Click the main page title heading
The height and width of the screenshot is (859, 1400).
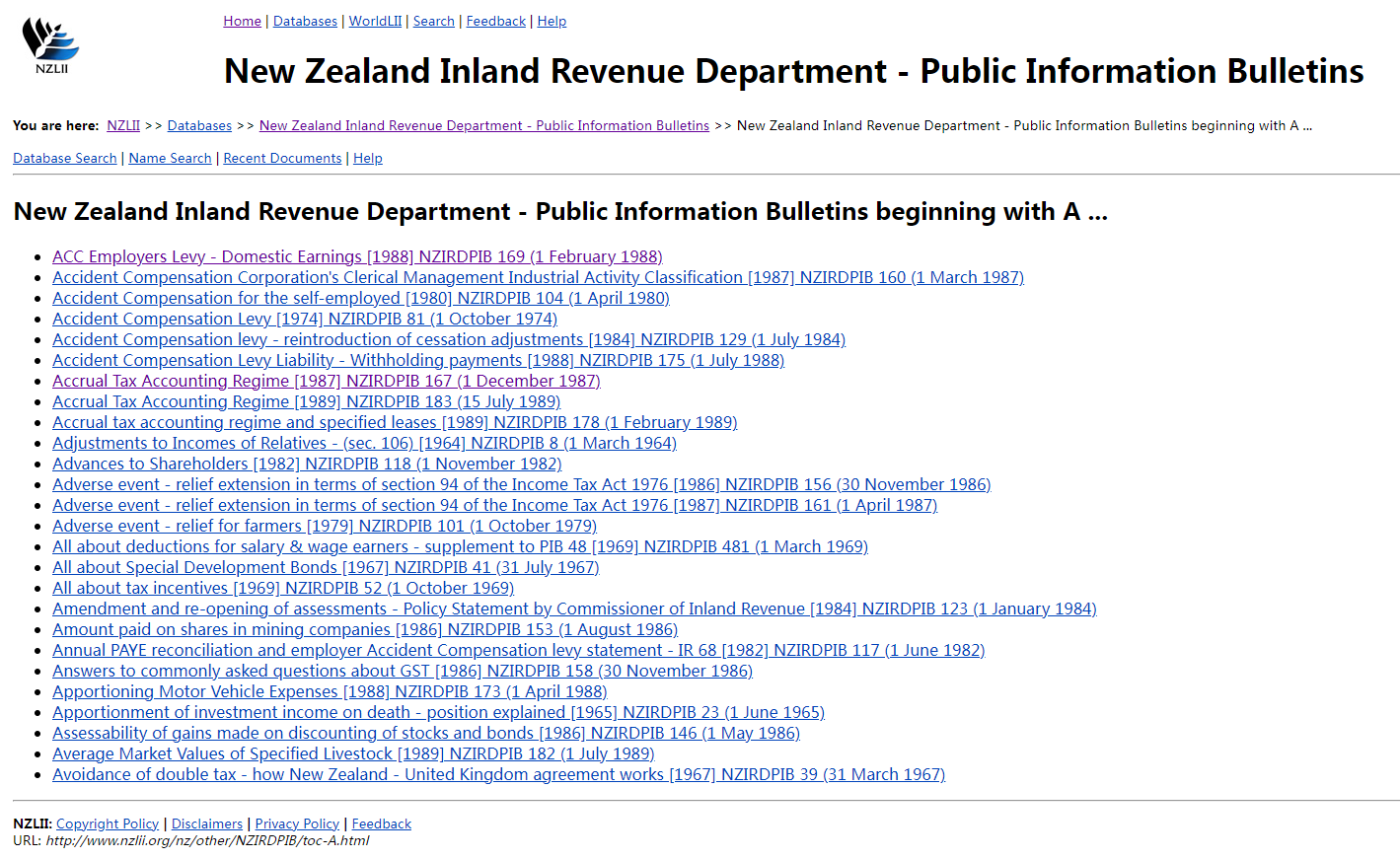click(794, 71)
